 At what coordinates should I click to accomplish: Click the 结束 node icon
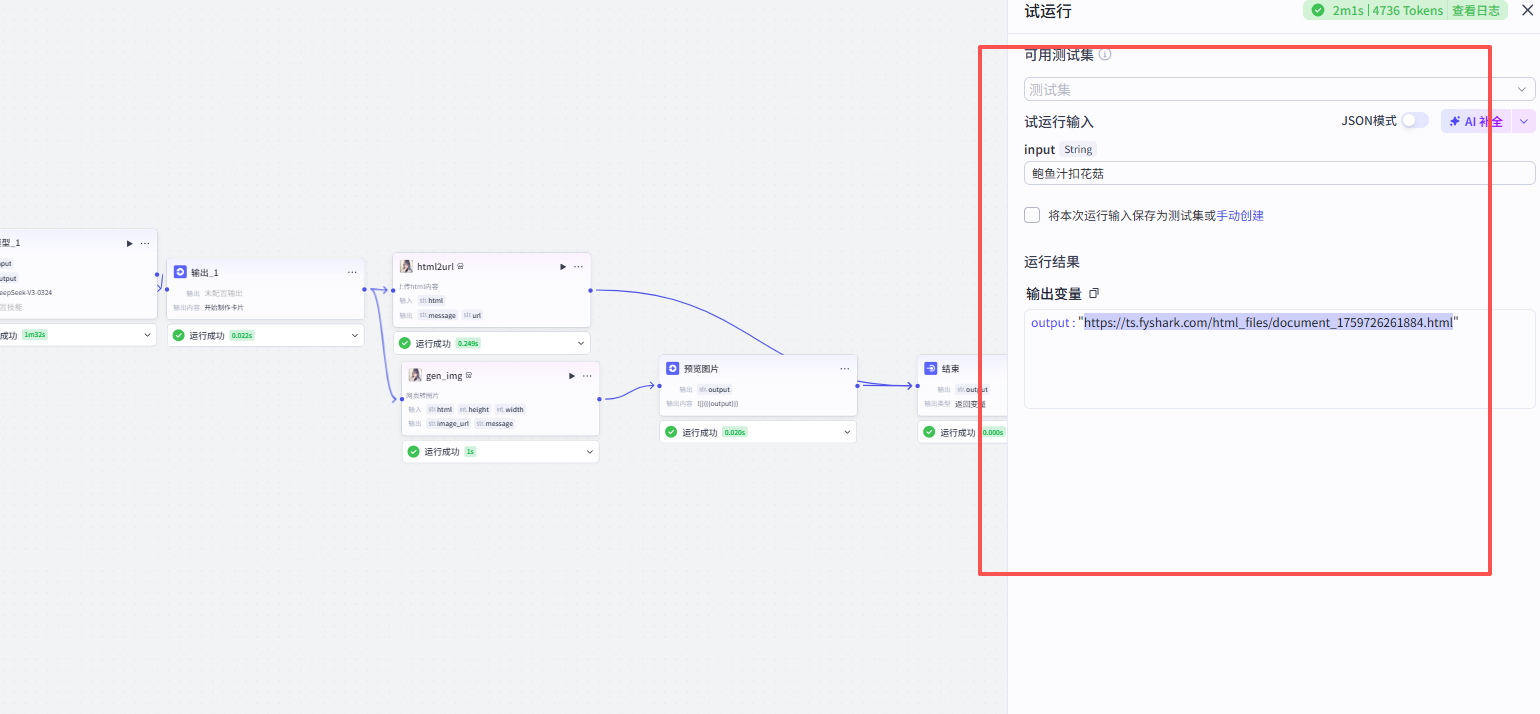tap(931, 369)
